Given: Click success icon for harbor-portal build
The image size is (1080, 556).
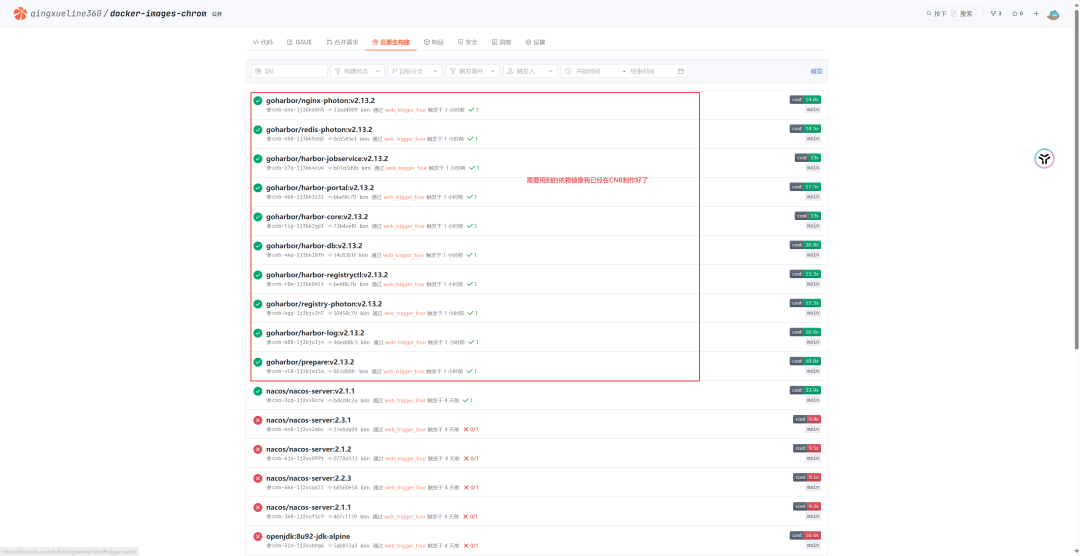Looking at the screenshot, I should point(258,187).
